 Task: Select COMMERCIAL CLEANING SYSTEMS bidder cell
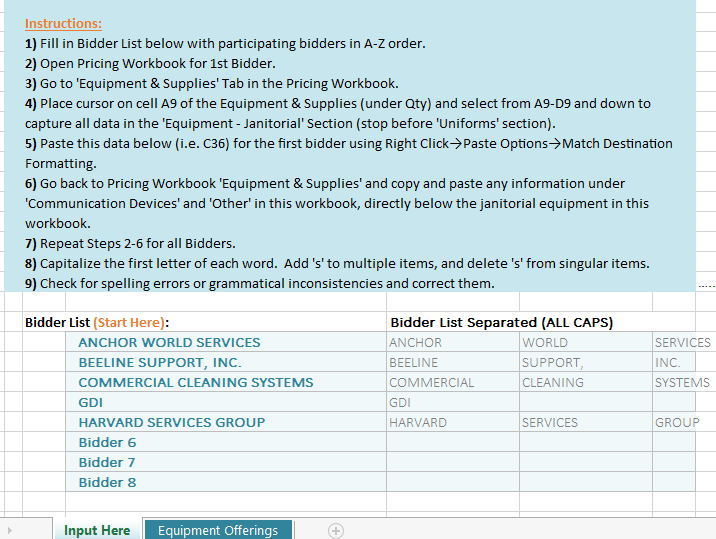coord(226,382)
